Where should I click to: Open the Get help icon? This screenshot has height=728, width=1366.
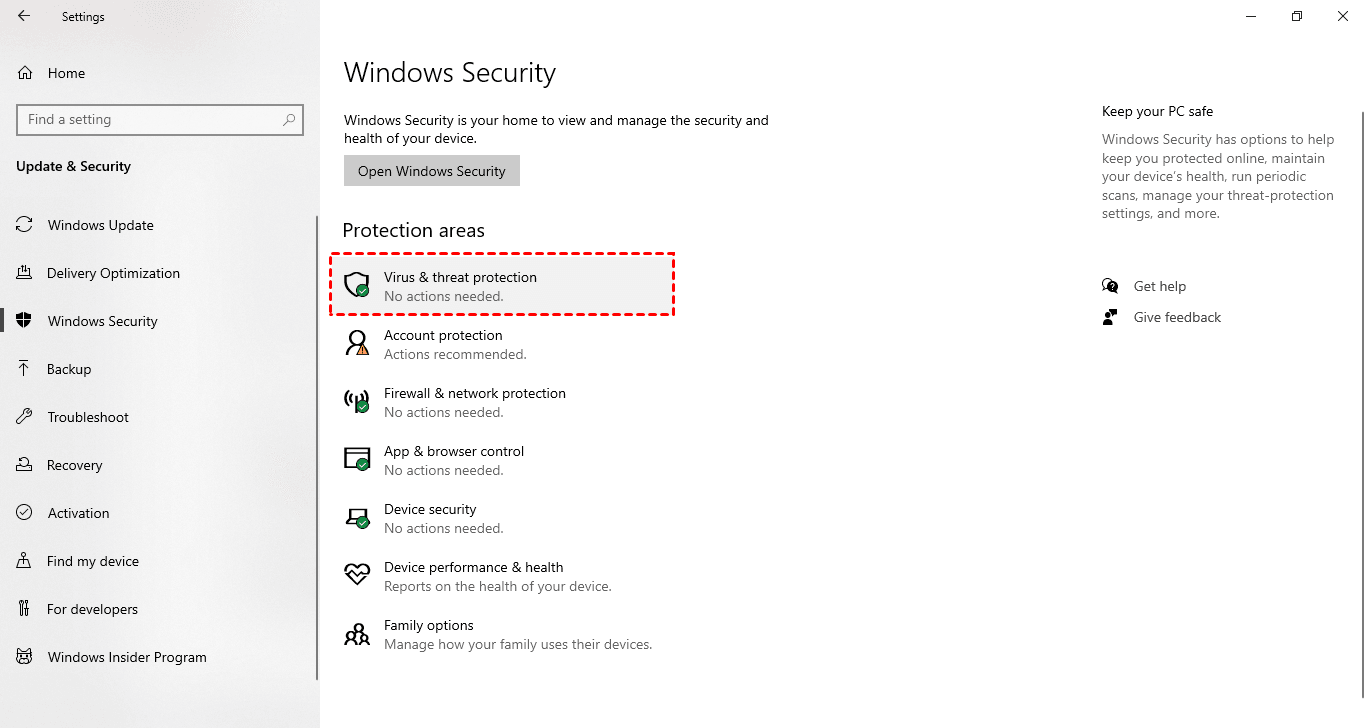pyautogui.click(x=1111, y=285)
